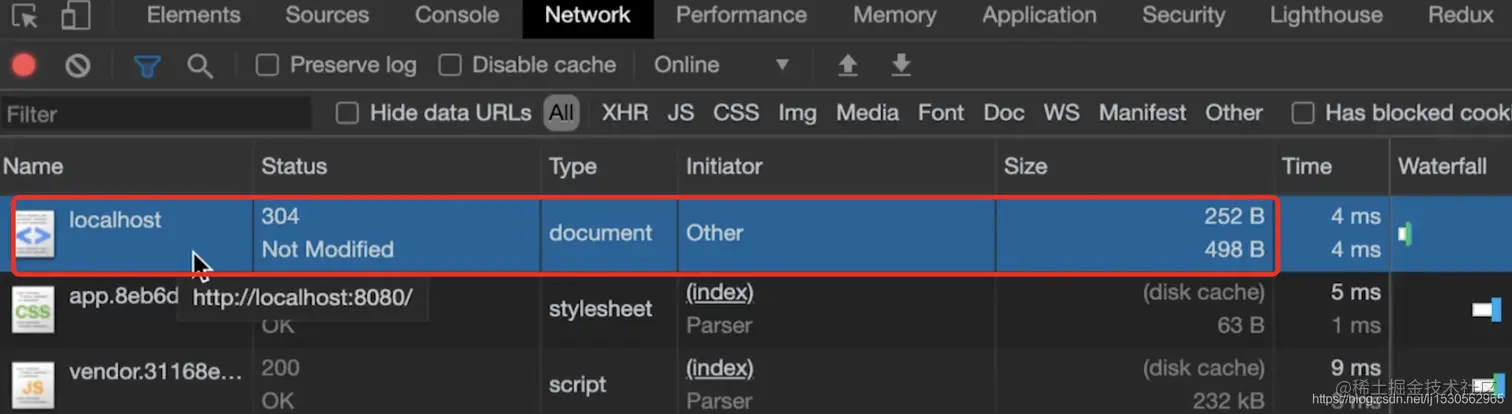This screenshot has height=414, width=1512.
Task: Select the localhost request row name
Action: (x=115, y=220)
